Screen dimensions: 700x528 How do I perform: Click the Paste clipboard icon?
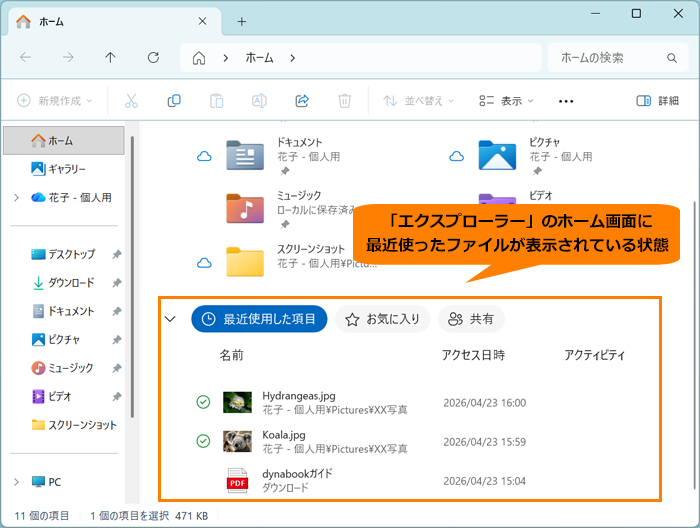point(217,101)
